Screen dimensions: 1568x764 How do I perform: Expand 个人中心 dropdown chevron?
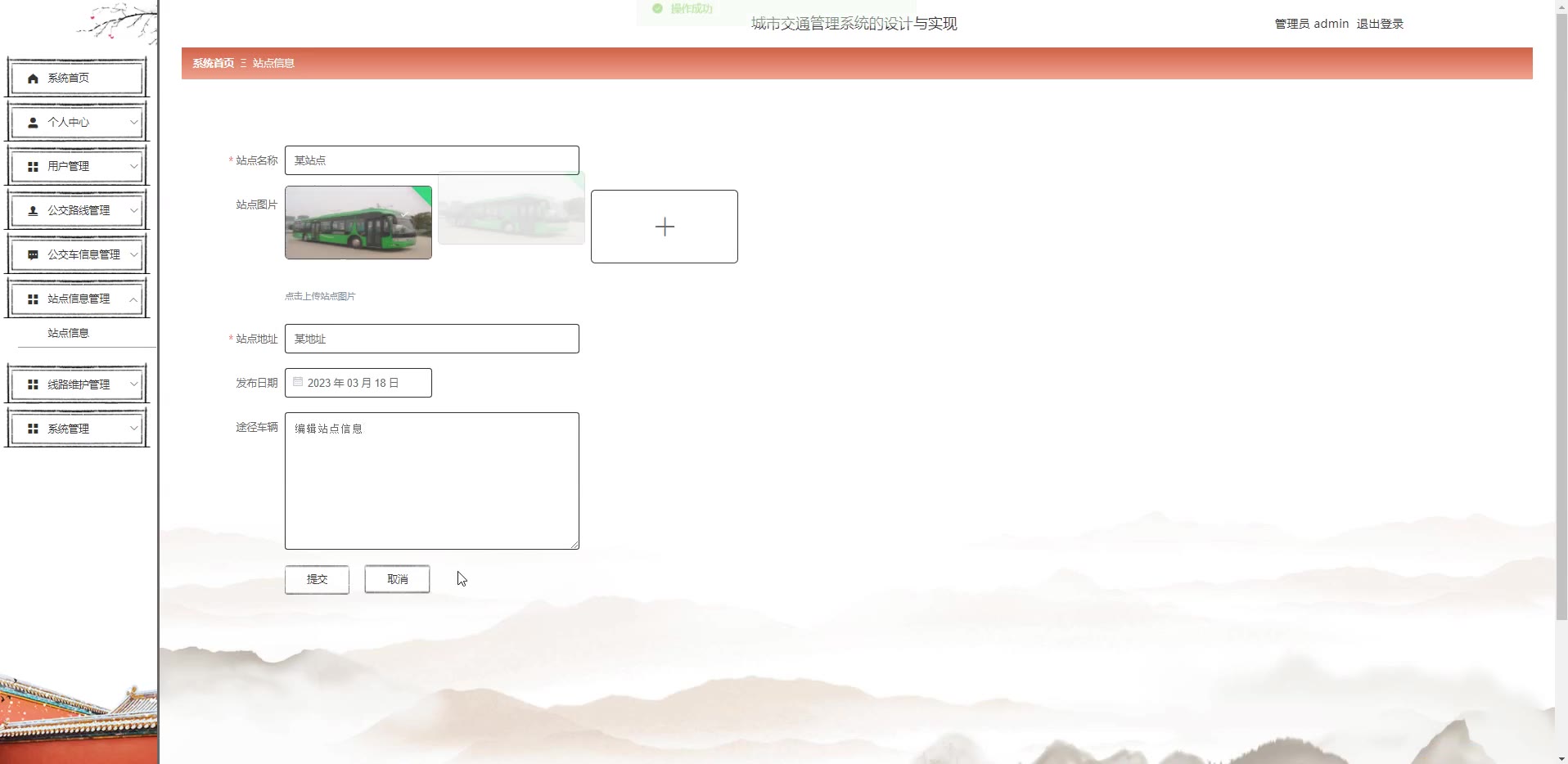(x=133, y=122)
